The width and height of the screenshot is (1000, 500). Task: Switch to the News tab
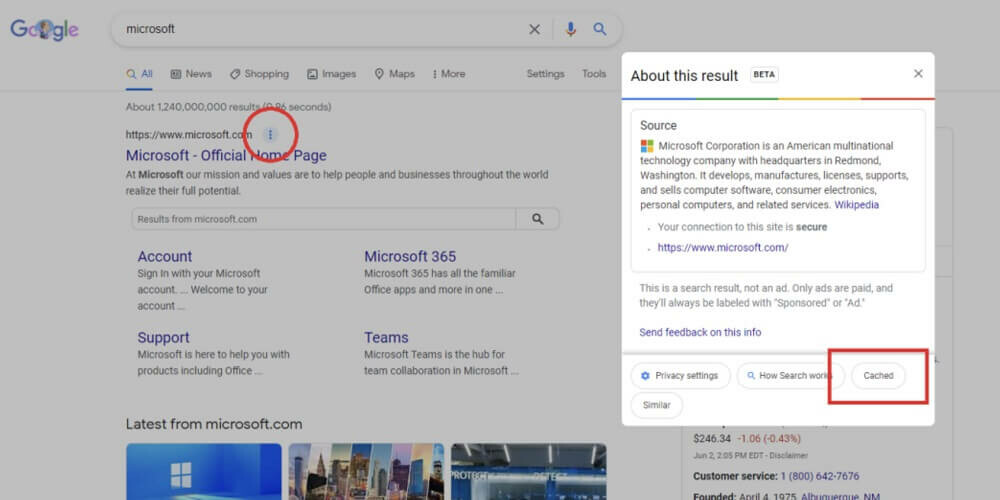point(191,74)
